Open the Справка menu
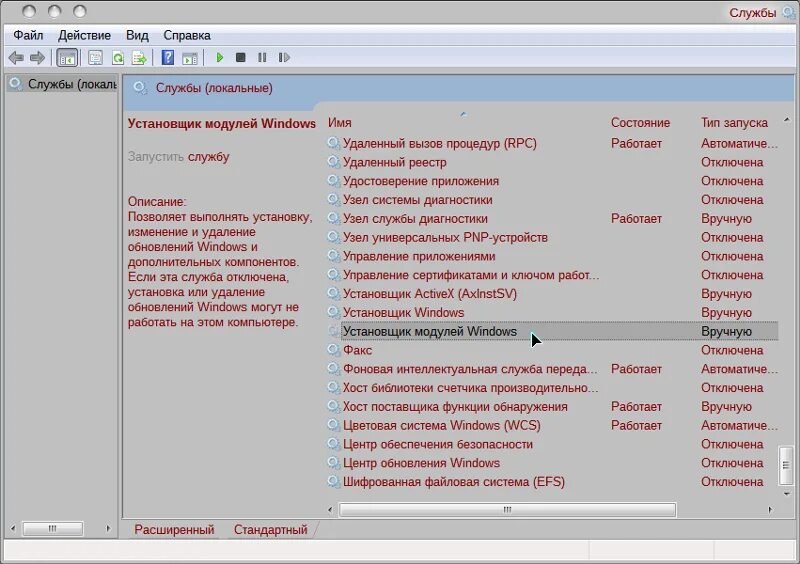 click(x=187, y=35)
